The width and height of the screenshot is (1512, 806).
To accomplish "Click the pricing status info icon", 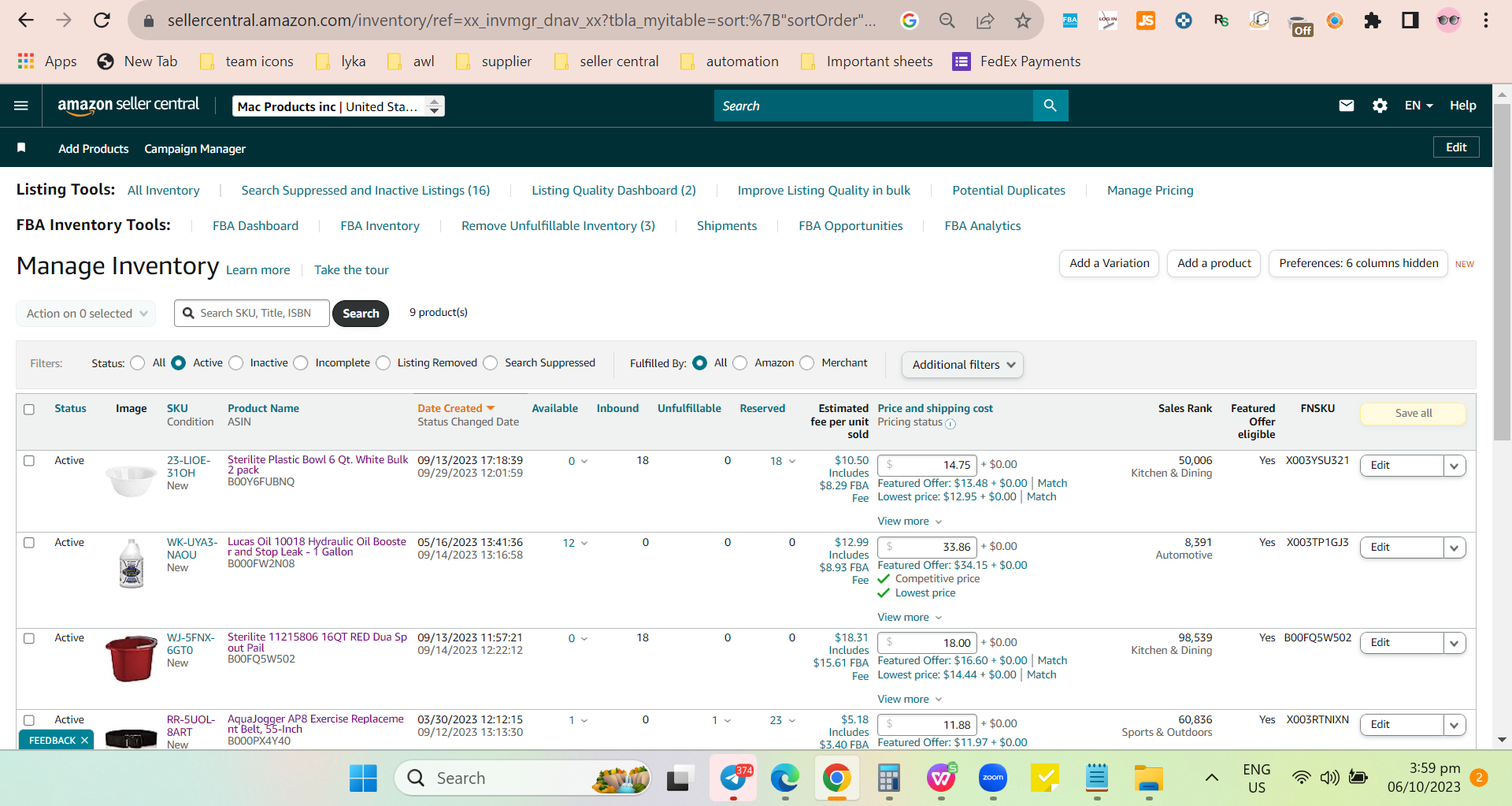I will [951, 424].
